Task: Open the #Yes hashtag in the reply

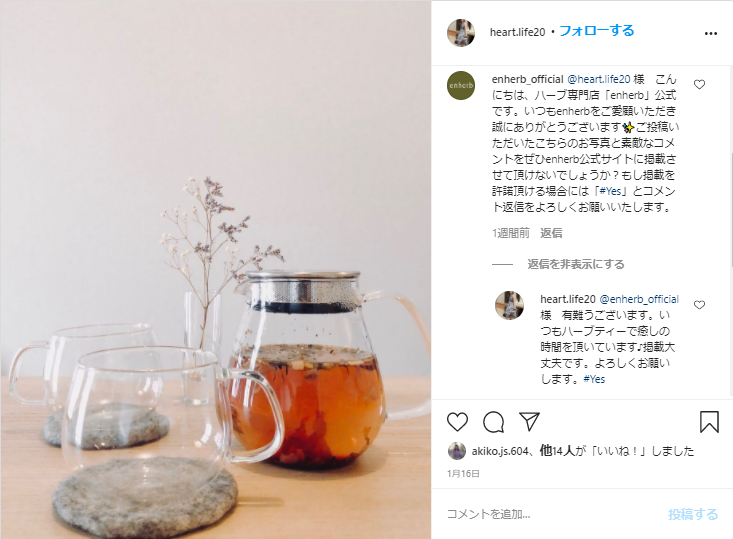Action: pos(594,379)
